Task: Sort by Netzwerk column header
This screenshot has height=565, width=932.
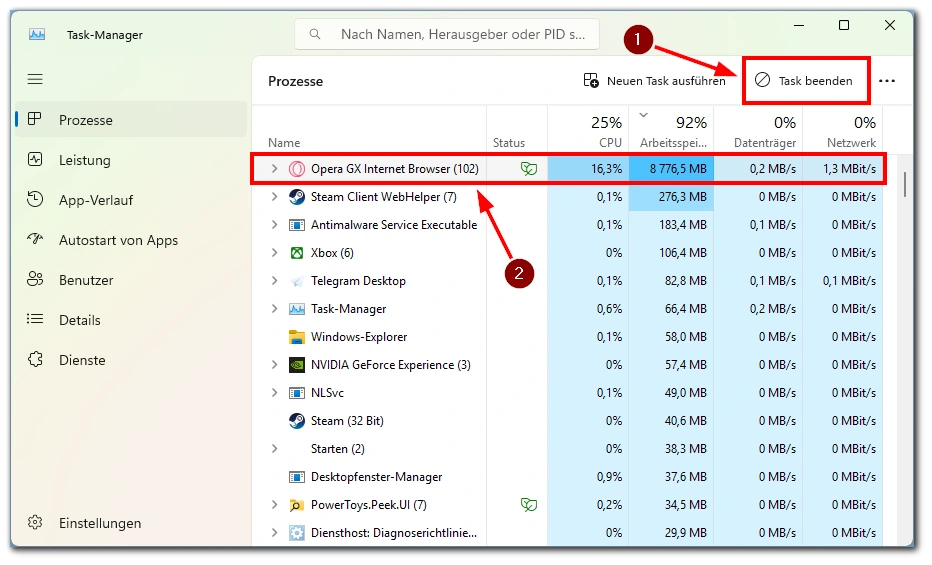Action: [843, 129]
